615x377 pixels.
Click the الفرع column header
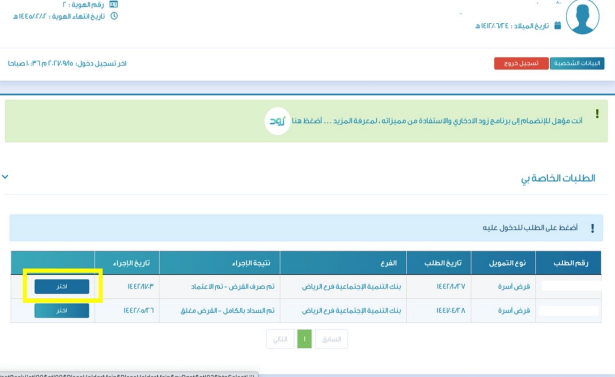pos(344,263)
